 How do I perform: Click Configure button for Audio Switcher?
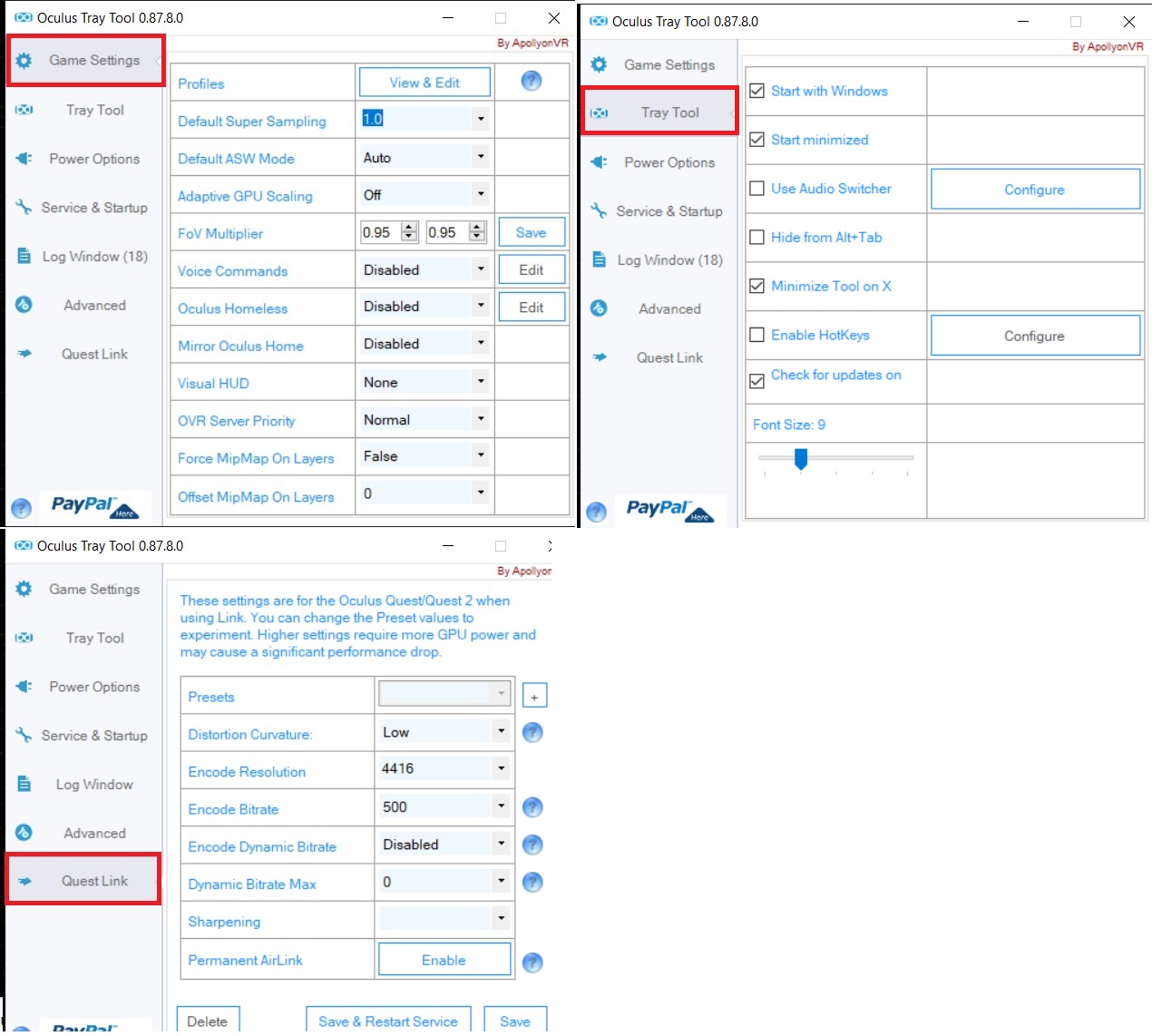coord(1035,189)
